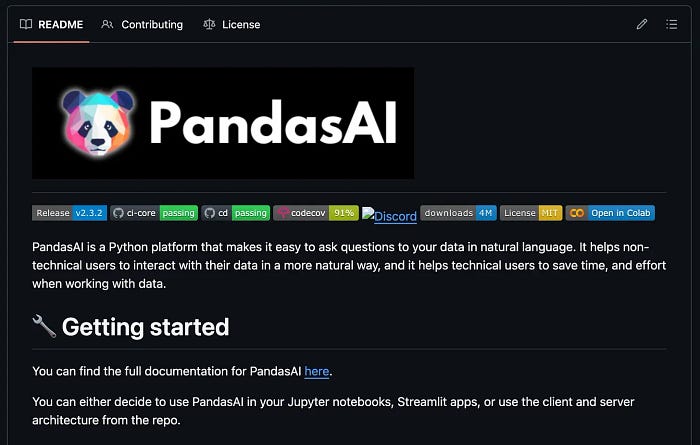This screenshot has height=445, width=700.
Task: Click the Colab CO logo icon
Action: (577, 213)
